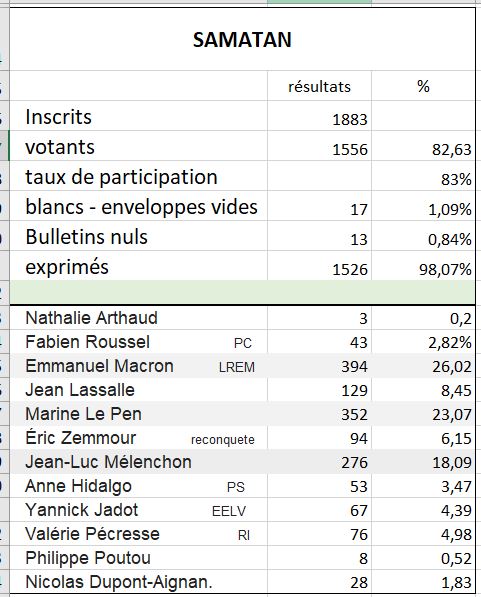Click the résultats column header cell

tap(319, 86)
